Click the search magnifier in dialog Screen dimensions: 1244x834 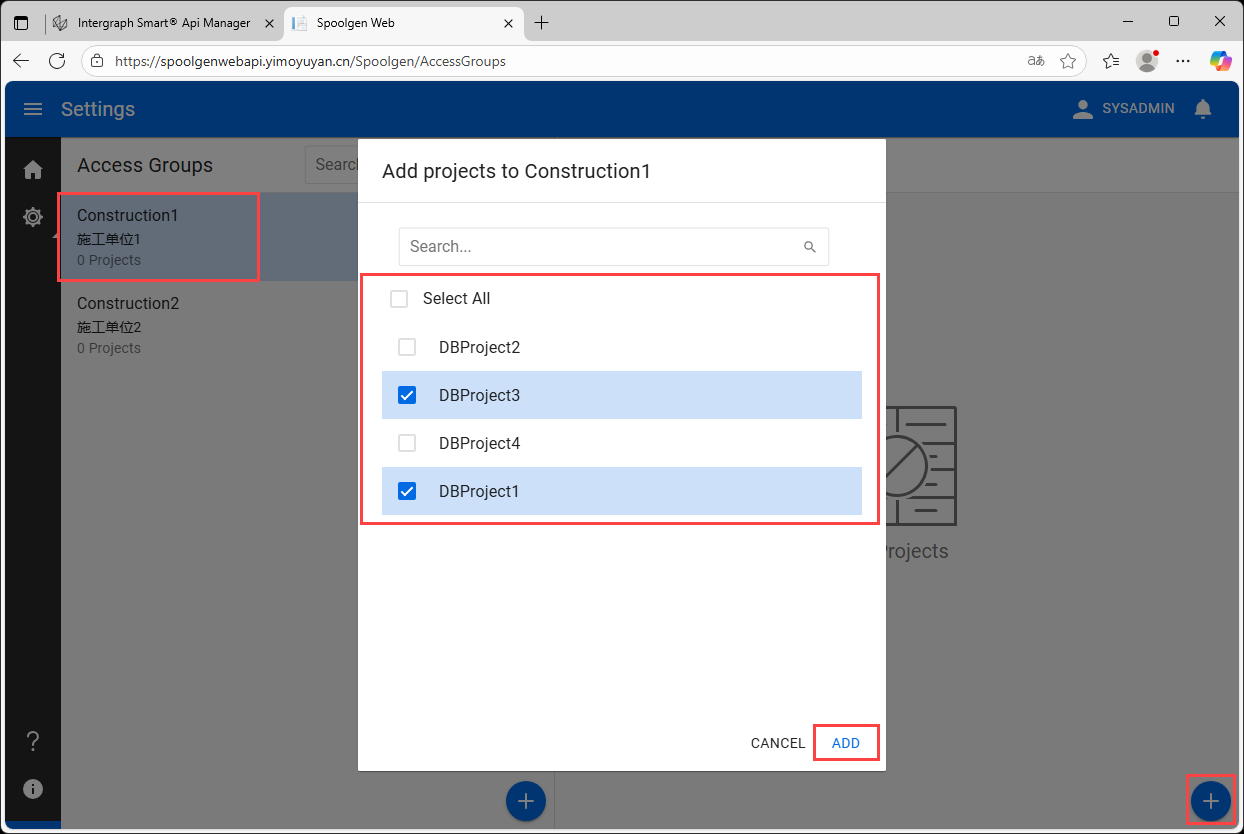pyautogui.click(x=810, y=247)
